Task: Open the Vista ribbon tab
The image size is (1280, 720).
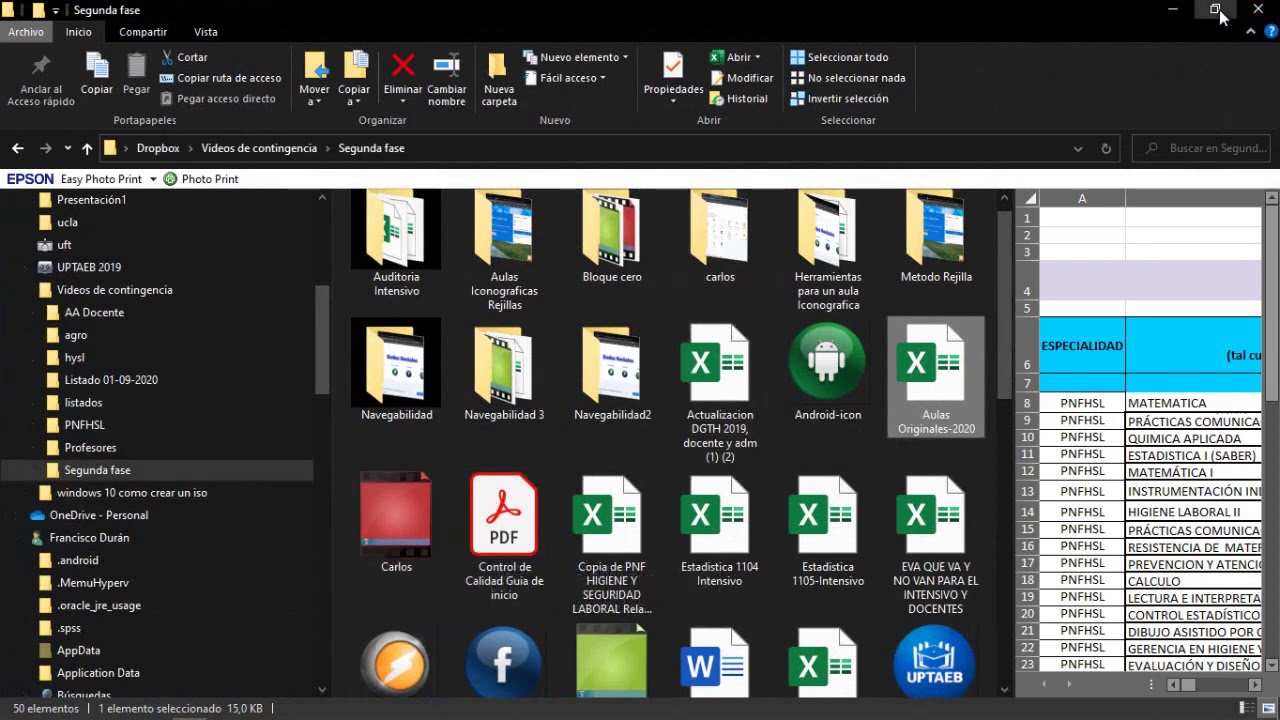Action: [x=205, y=32]
